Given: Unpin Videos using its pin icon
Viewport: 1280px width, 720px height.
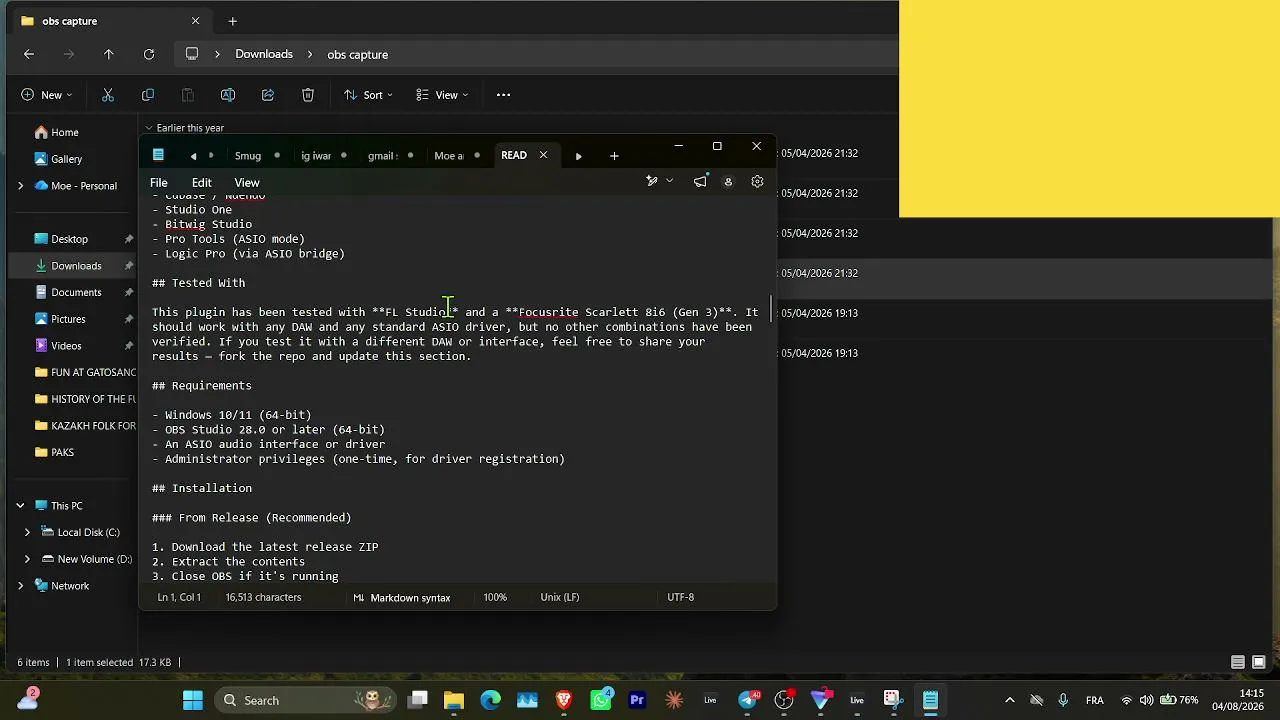Looking at the screenshot, I should (x=129, y=346).
